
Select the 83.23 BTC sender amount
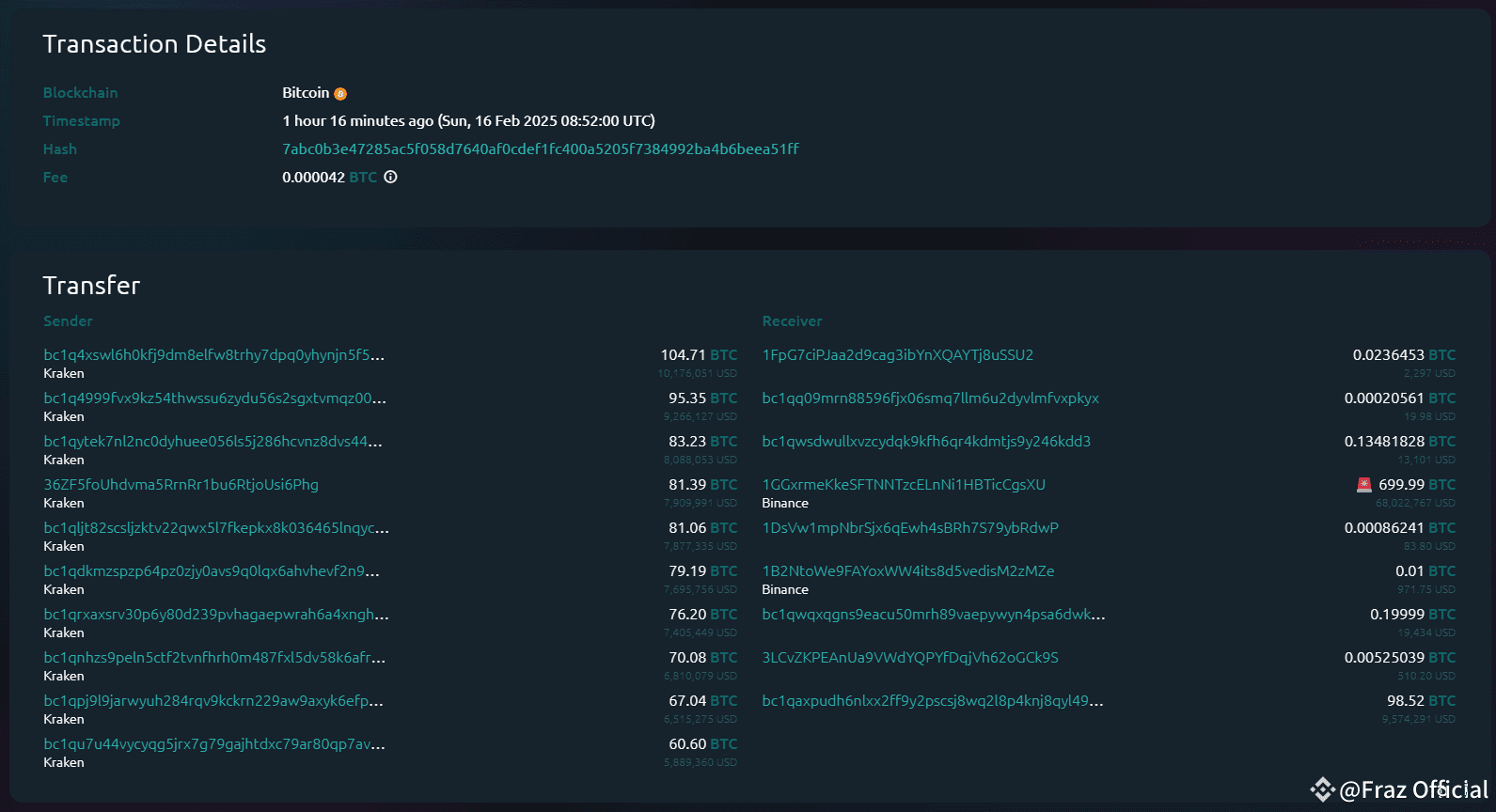pos(702,442)
